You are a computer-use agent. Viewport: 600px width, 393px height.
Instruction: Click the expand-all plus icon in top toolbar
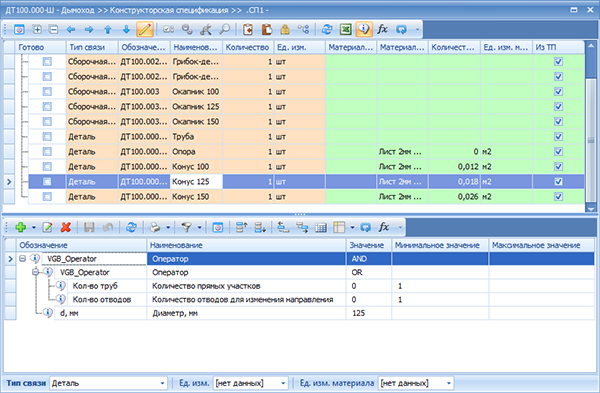coord(37,29)
